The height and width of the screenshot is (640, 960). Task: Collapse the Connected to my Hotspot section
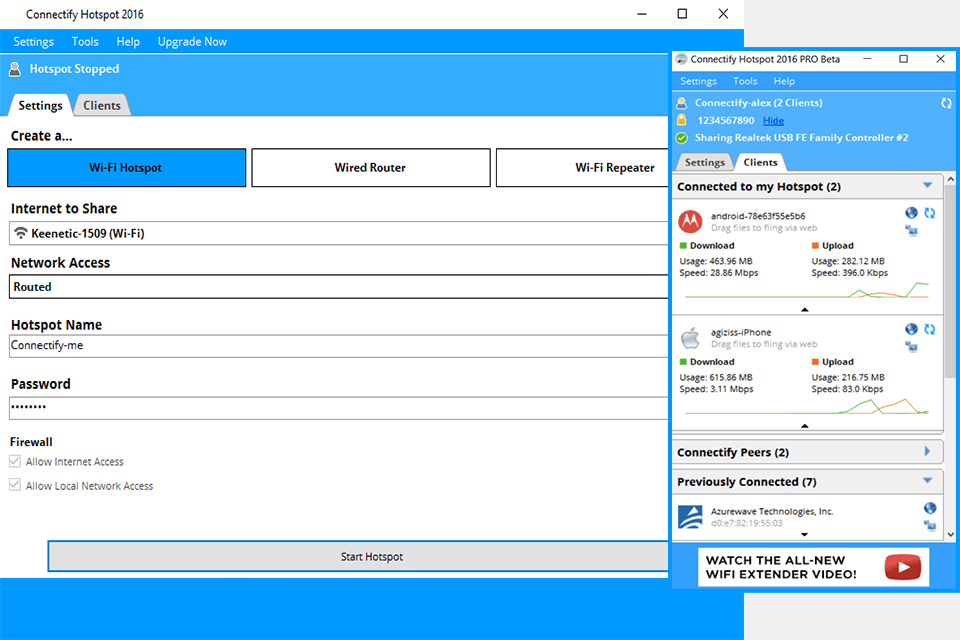[928, 186]
